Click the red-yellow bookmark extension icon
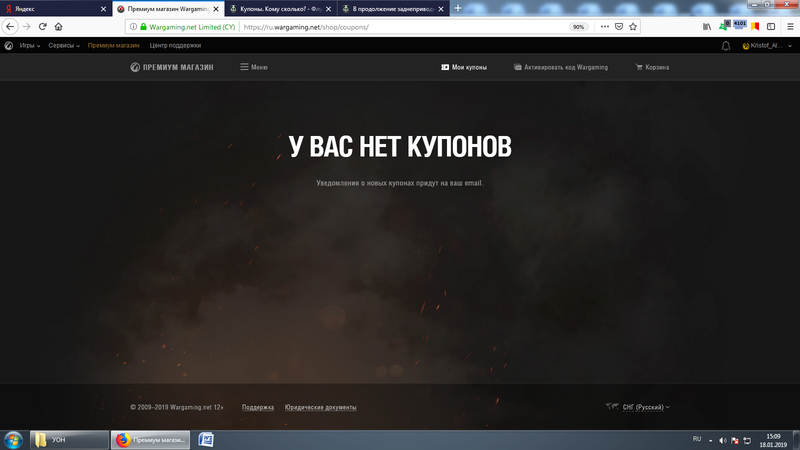Screen dimensions: 800x450 [x=755, y=27]
